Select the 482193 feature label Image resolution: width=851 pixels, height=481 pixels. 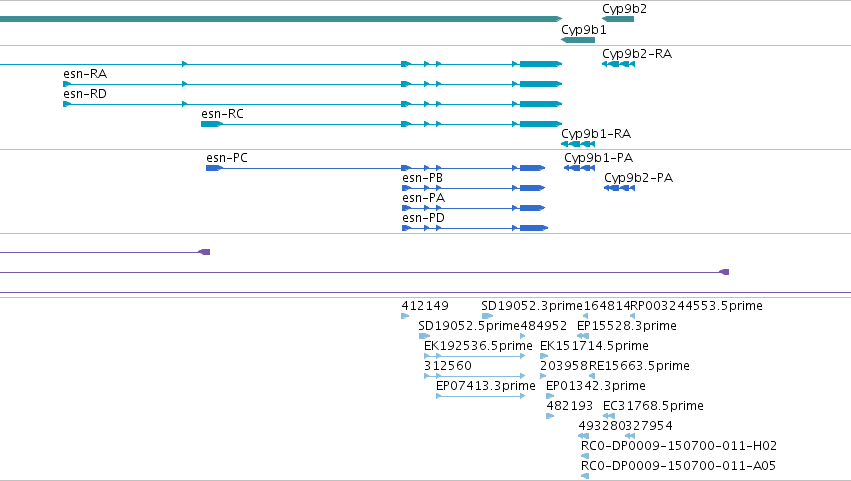tap(569, 406)
